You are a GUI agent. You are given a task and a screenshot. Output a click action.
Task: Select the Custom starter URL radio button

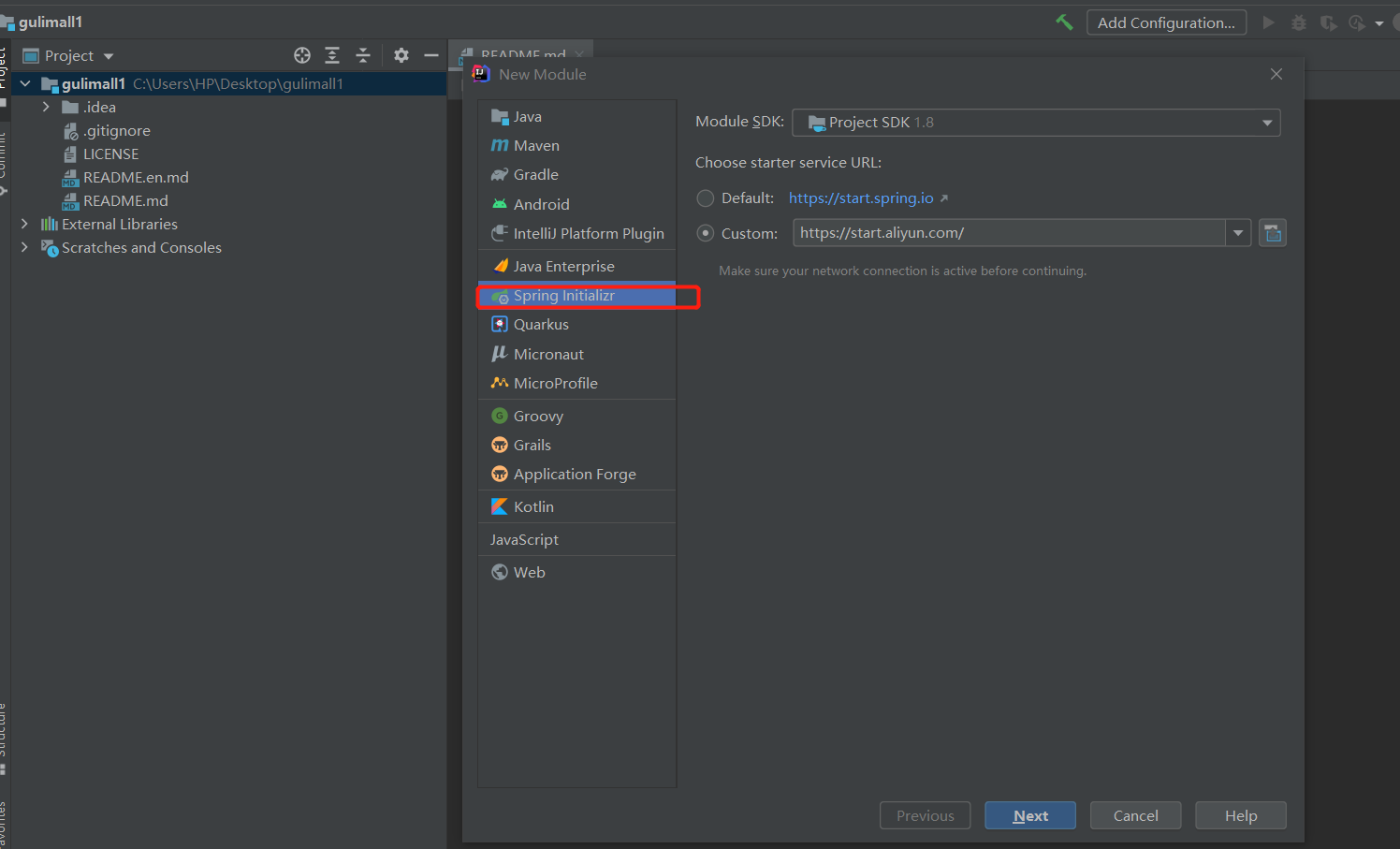coord(706,233)
